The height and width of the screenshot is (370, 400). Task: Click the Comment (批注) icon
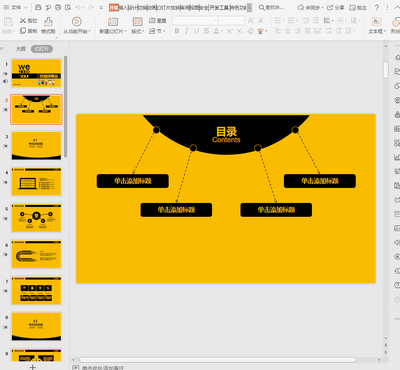pyautogui.click(x=352, y=7)
